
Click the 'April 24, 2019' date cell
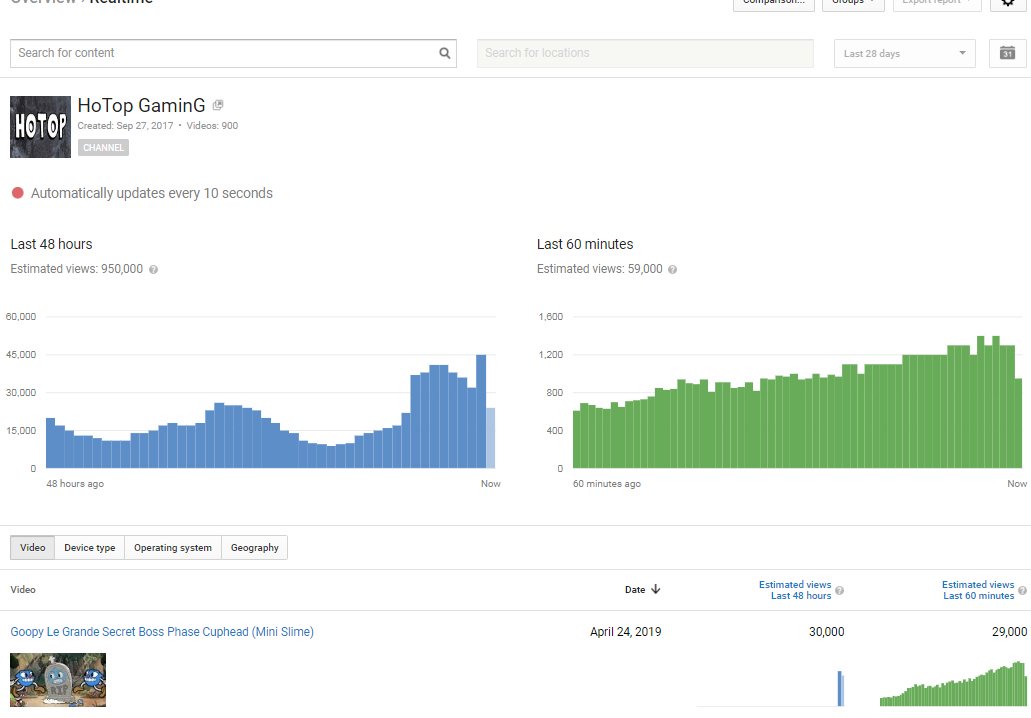(x=625, y=632)
